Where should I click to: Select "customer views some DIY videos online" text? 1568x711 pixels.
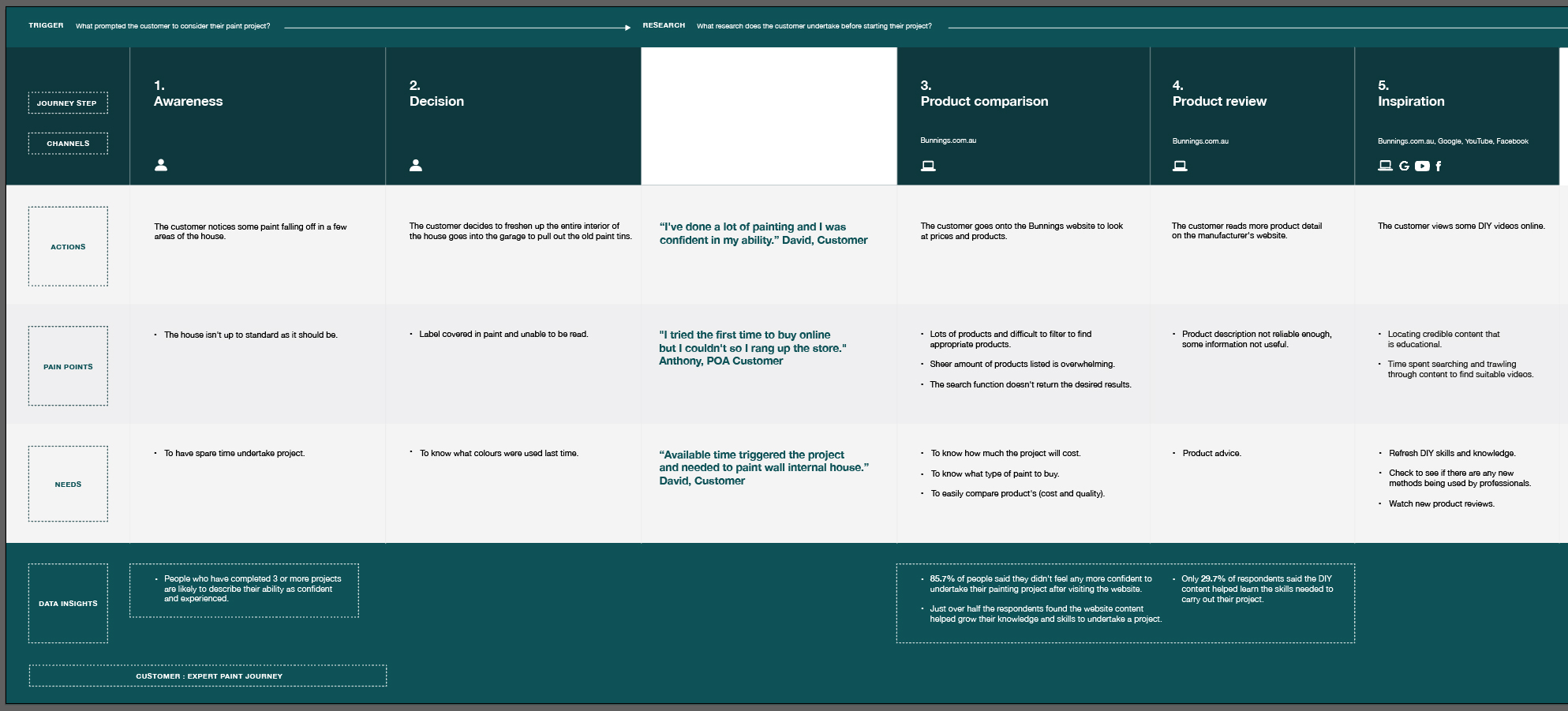click(1461, 226)
